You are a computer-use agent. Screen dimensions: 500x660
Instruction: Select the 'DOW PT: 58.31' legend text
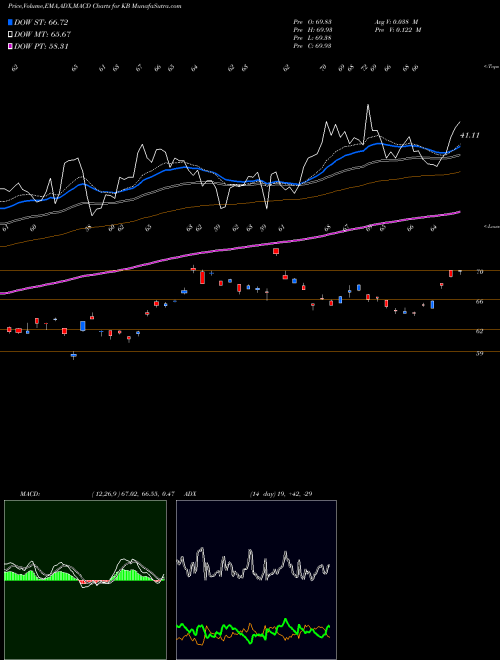coord(41,46)
